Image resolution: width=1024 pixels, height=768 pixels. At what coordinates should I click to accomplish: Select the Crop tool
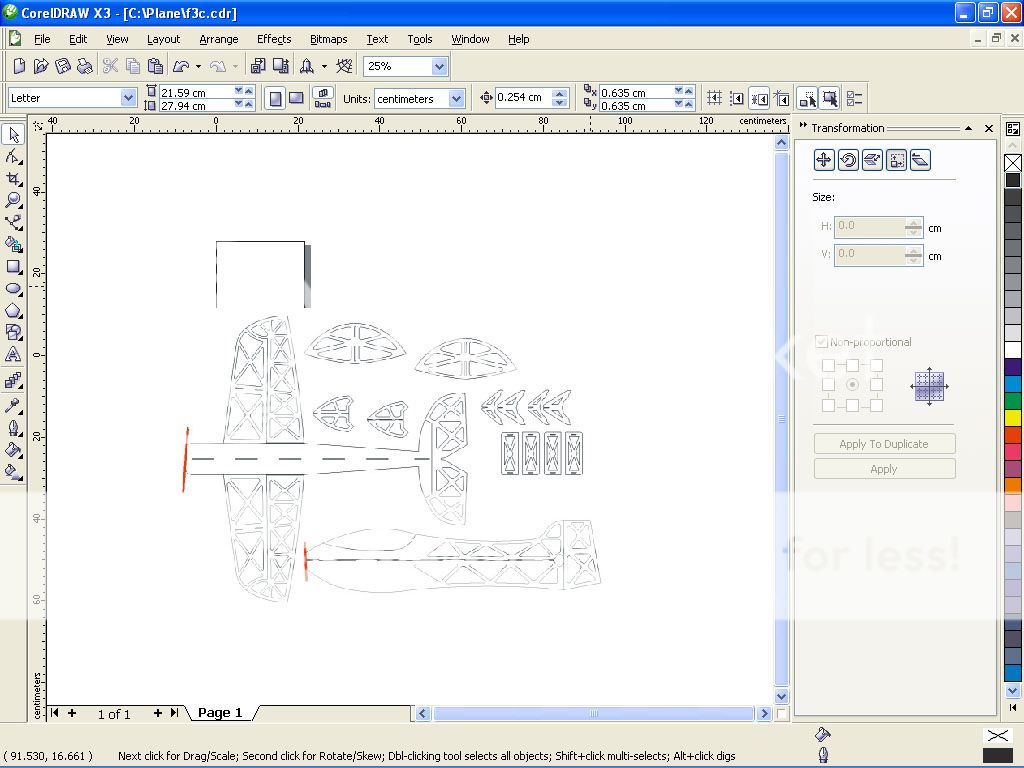click(x=13, y=178)
